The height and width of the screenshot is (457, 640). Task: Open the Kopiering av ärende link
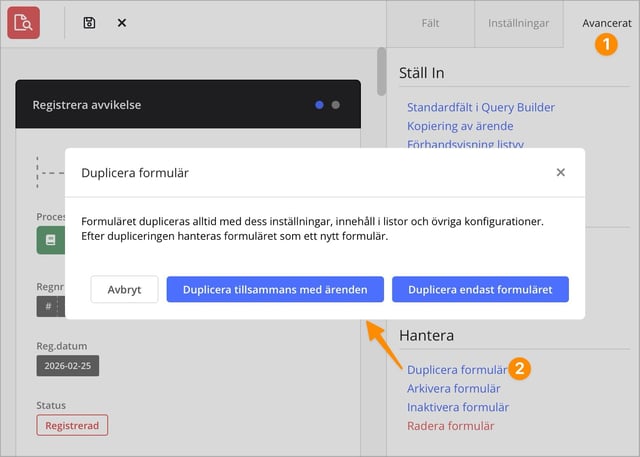click(460, 126)
